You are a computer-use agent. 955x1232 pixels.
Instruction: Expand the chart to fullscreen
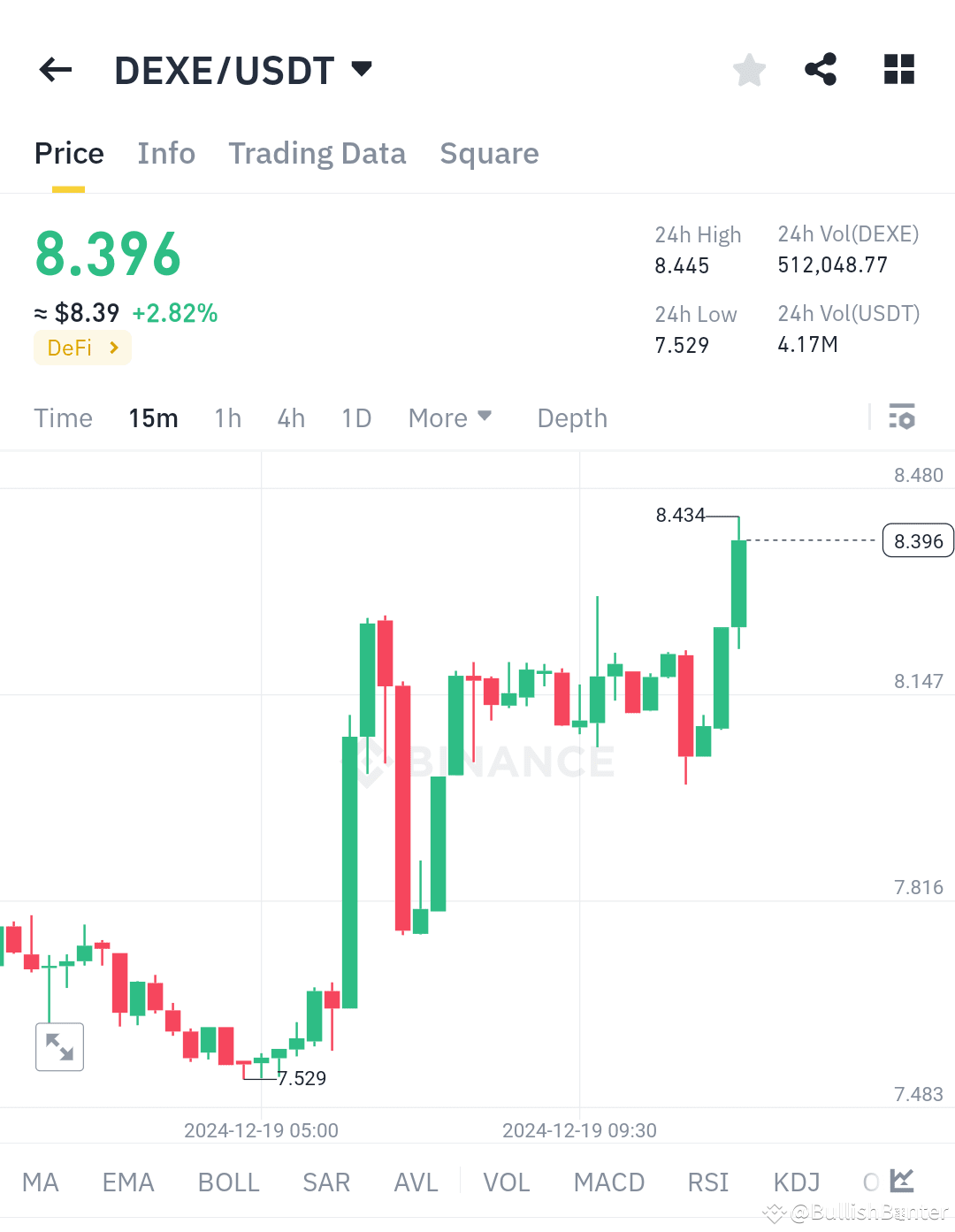pyautogui.click(x=58, y=1046)
